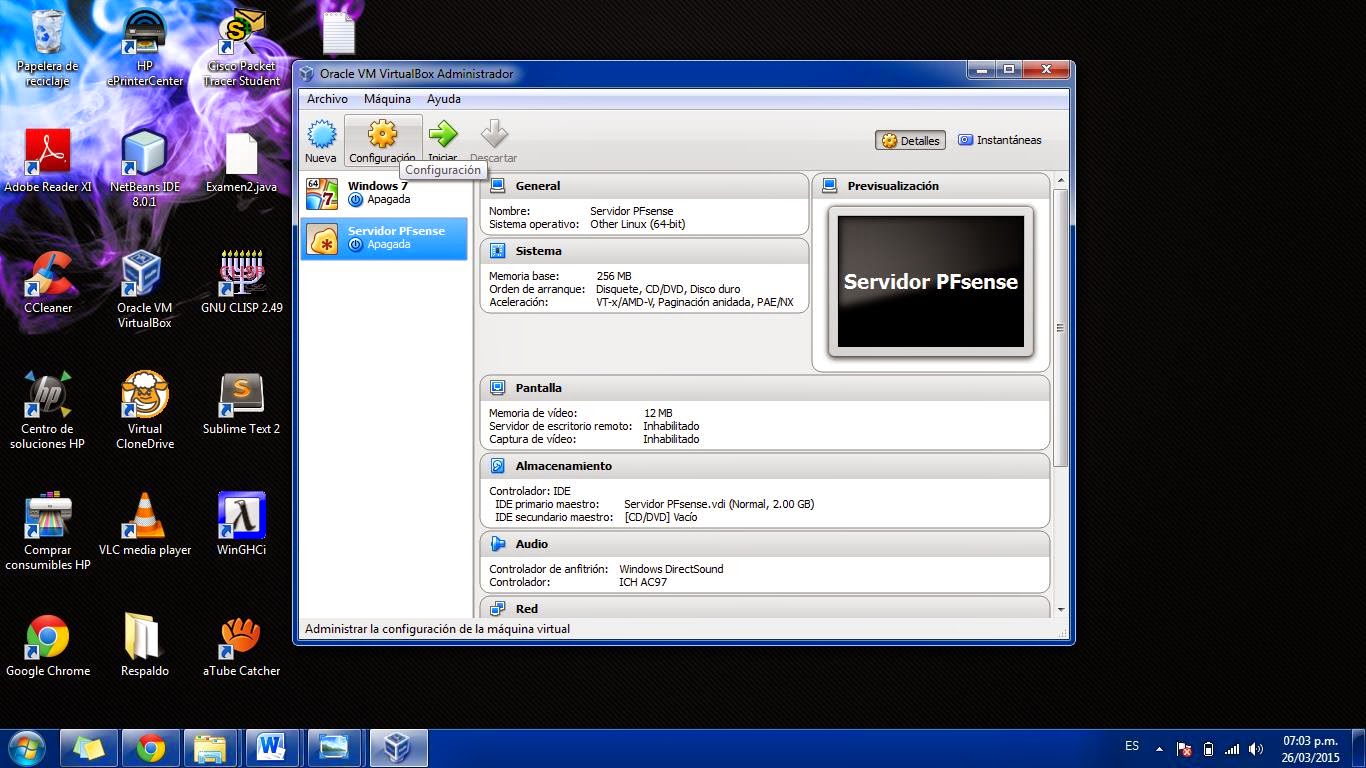1366x768 pixels.
Task: Open the Windows Start menu
Action: (x=23, y=747)
